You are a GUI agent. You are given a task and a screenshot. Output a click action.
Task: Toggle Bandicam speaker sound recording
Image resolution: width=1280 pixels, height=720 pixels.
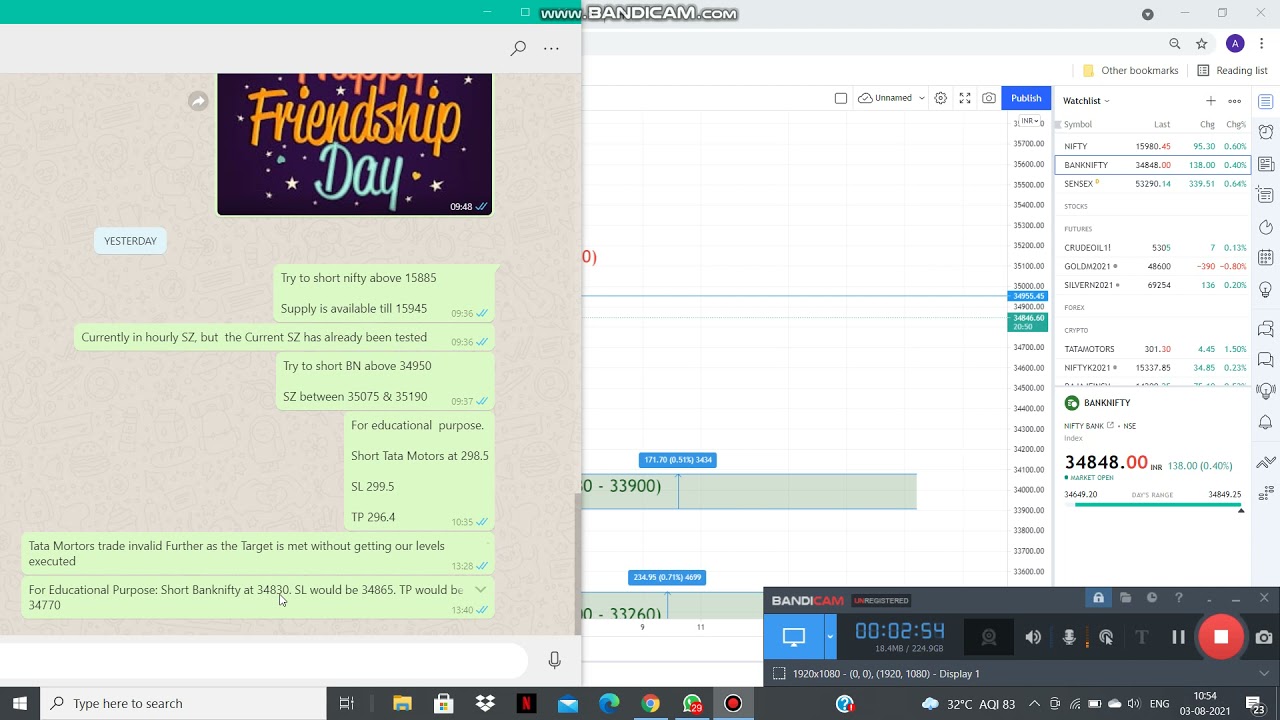(1033, 637)
